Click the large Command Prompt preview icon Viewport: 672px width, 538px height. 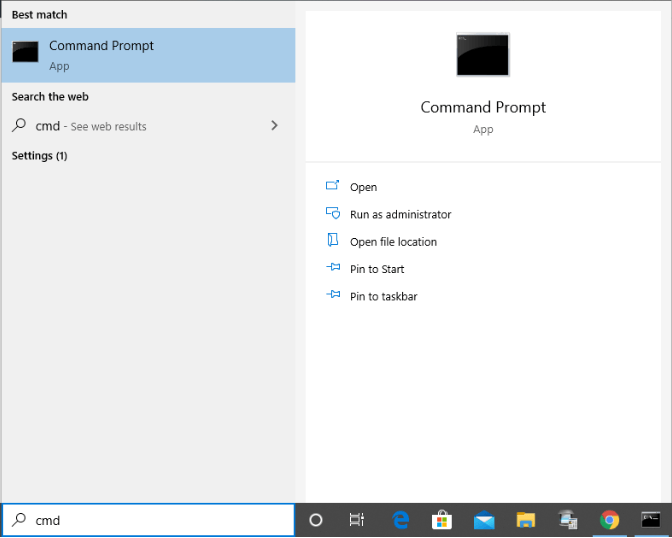[x=483, y=54]
